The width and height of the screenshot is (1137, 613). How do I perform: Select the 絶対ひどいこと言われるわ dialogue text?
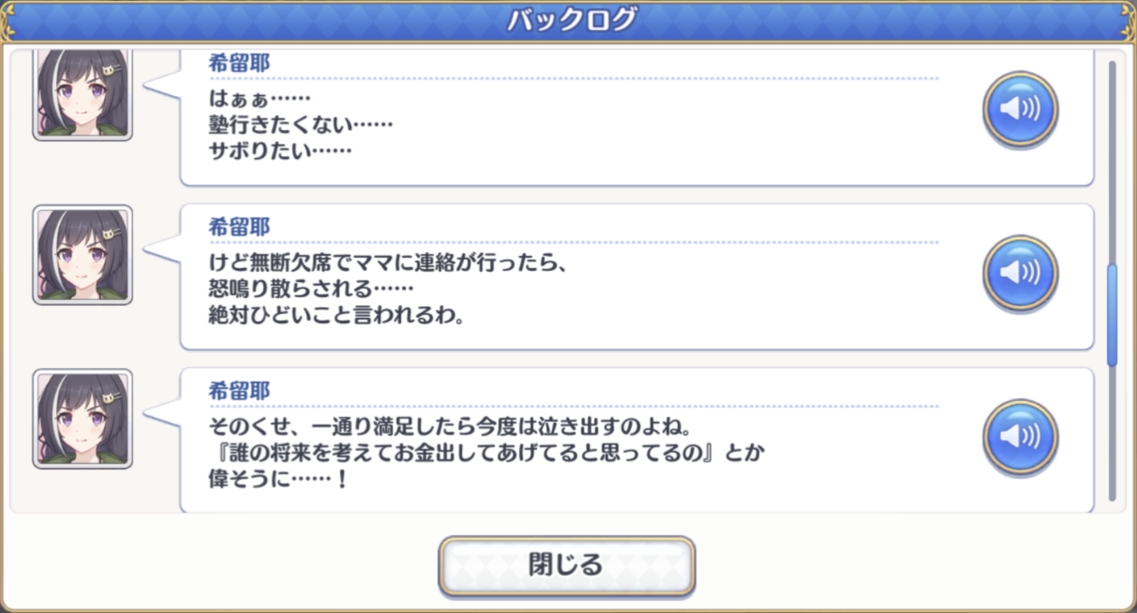coord(336,316)
